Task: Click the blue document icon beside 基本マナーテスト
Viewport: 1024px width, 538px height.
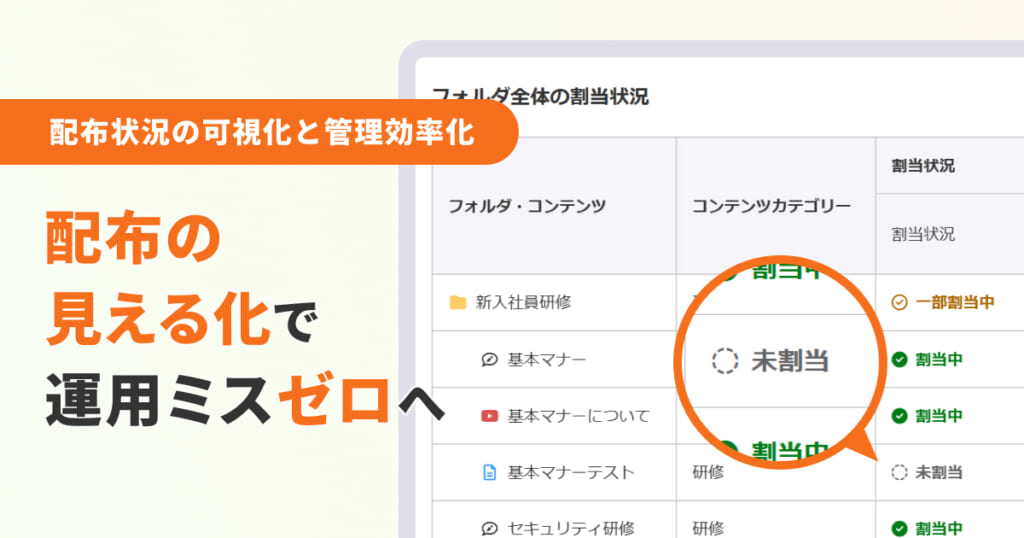Action: (489, 472)
